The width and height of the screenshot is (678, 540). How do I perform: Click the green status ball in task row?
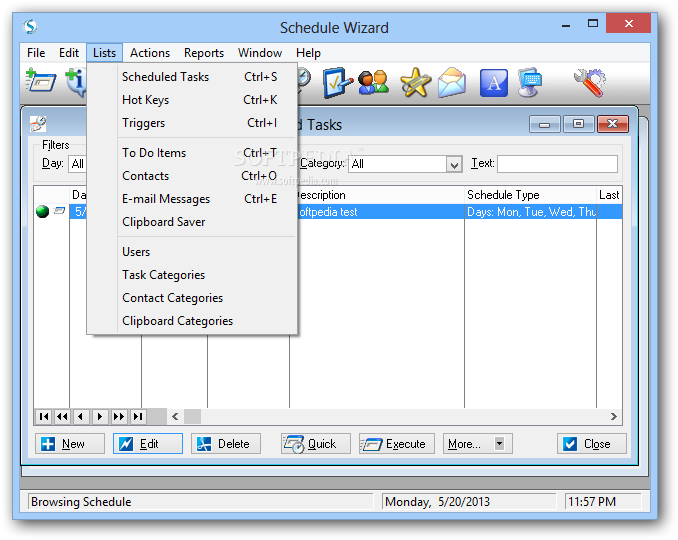(42, 212)
